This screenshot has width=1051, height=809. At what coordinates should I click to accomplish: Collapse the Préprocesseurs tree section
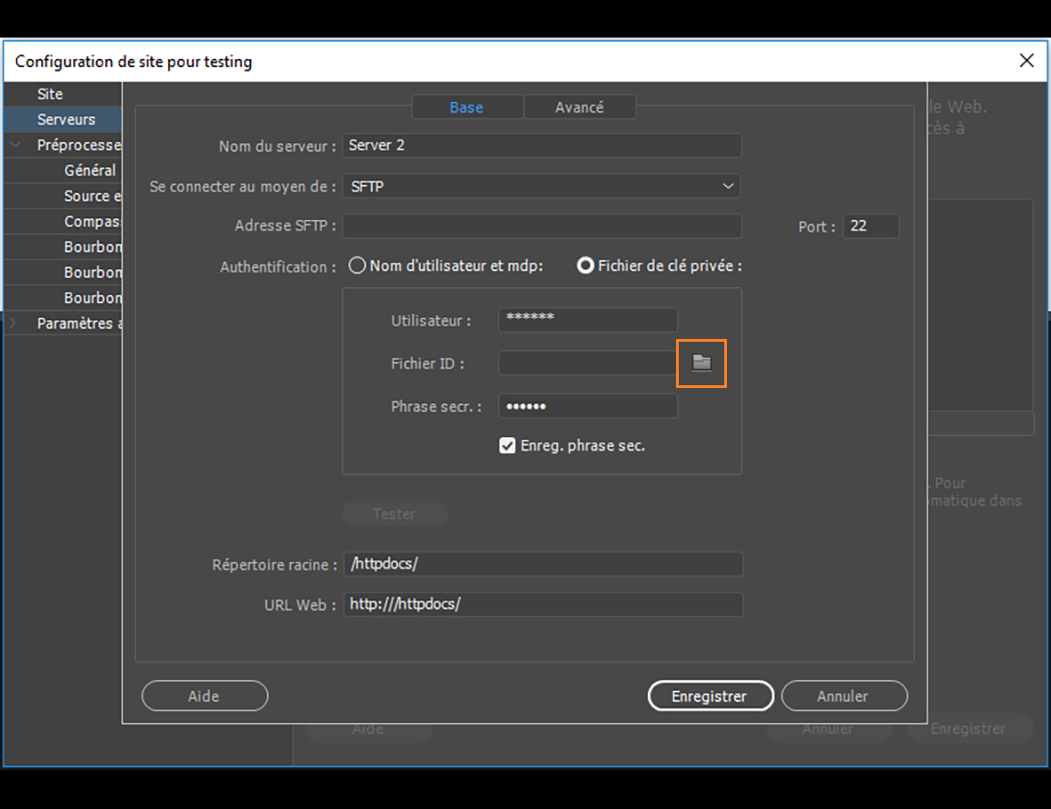click(15, 145)
